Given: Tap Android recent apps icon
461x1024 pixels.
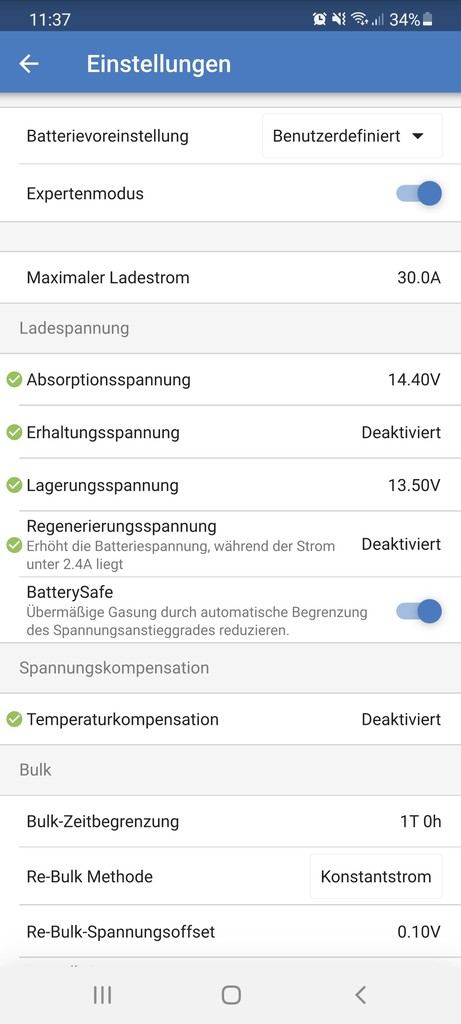Looking at the screenshot, I should pyautogui.click(x=103, y=995).
